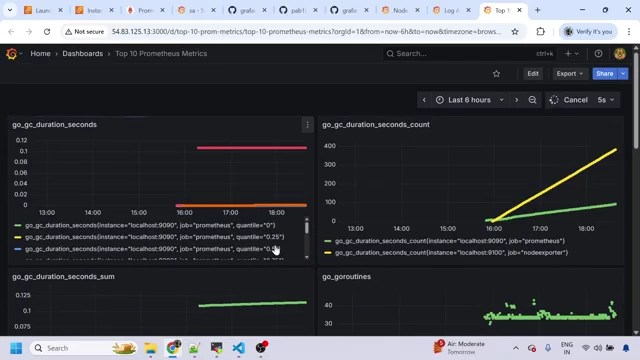Expand the plus add-new menu

pyautogui.click(x=571, y=53)
